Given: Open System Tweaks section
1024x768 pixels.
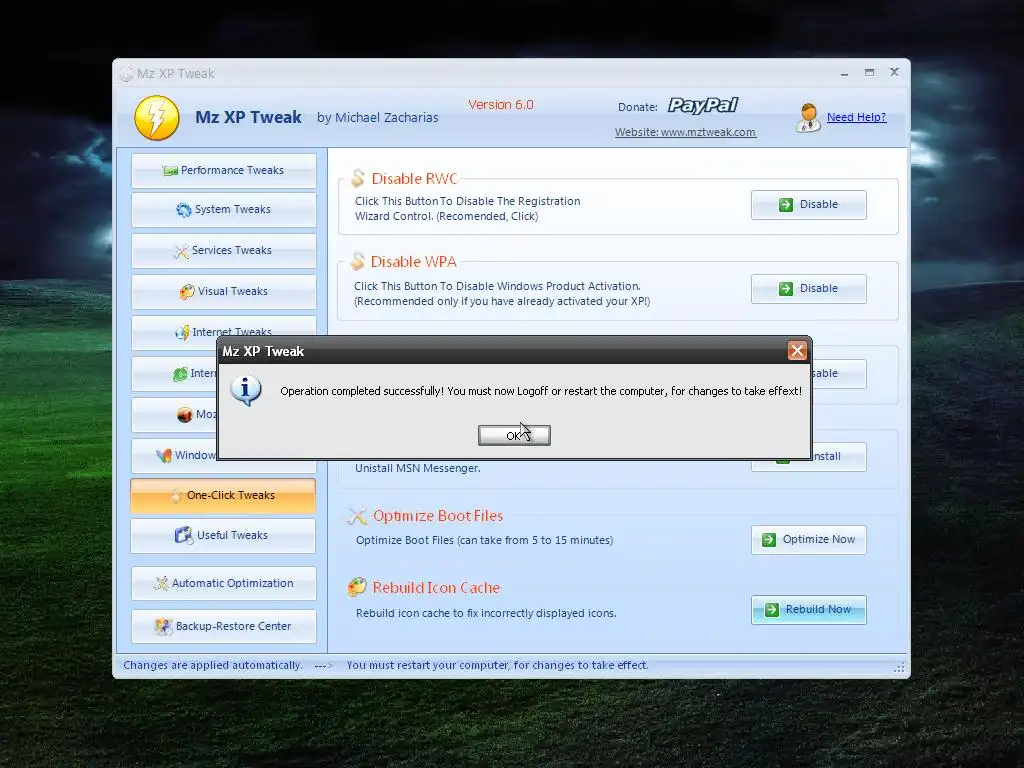Looking at the screenshot, I should coord(224,210).
